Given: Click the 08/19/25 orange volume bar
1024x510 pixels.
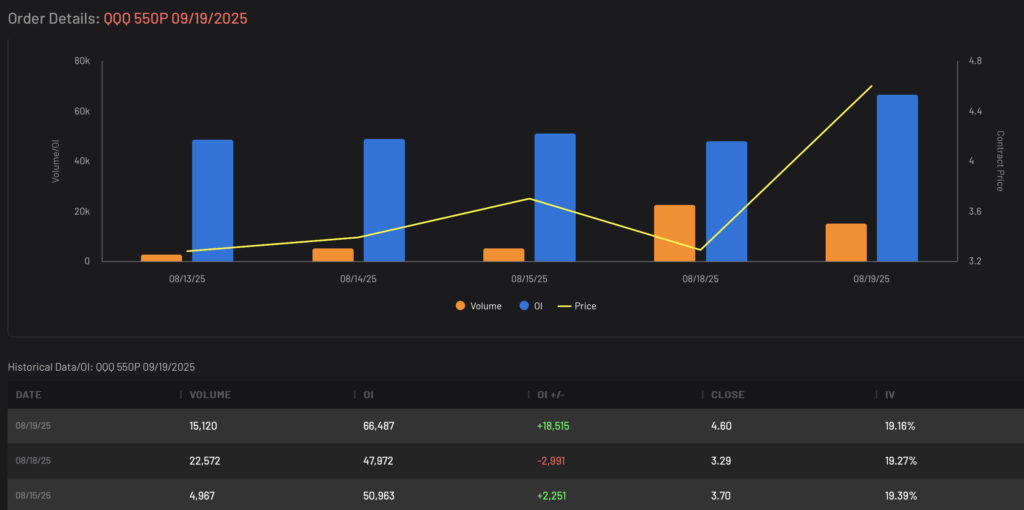Looking at the screenshot, I should 846,242.
